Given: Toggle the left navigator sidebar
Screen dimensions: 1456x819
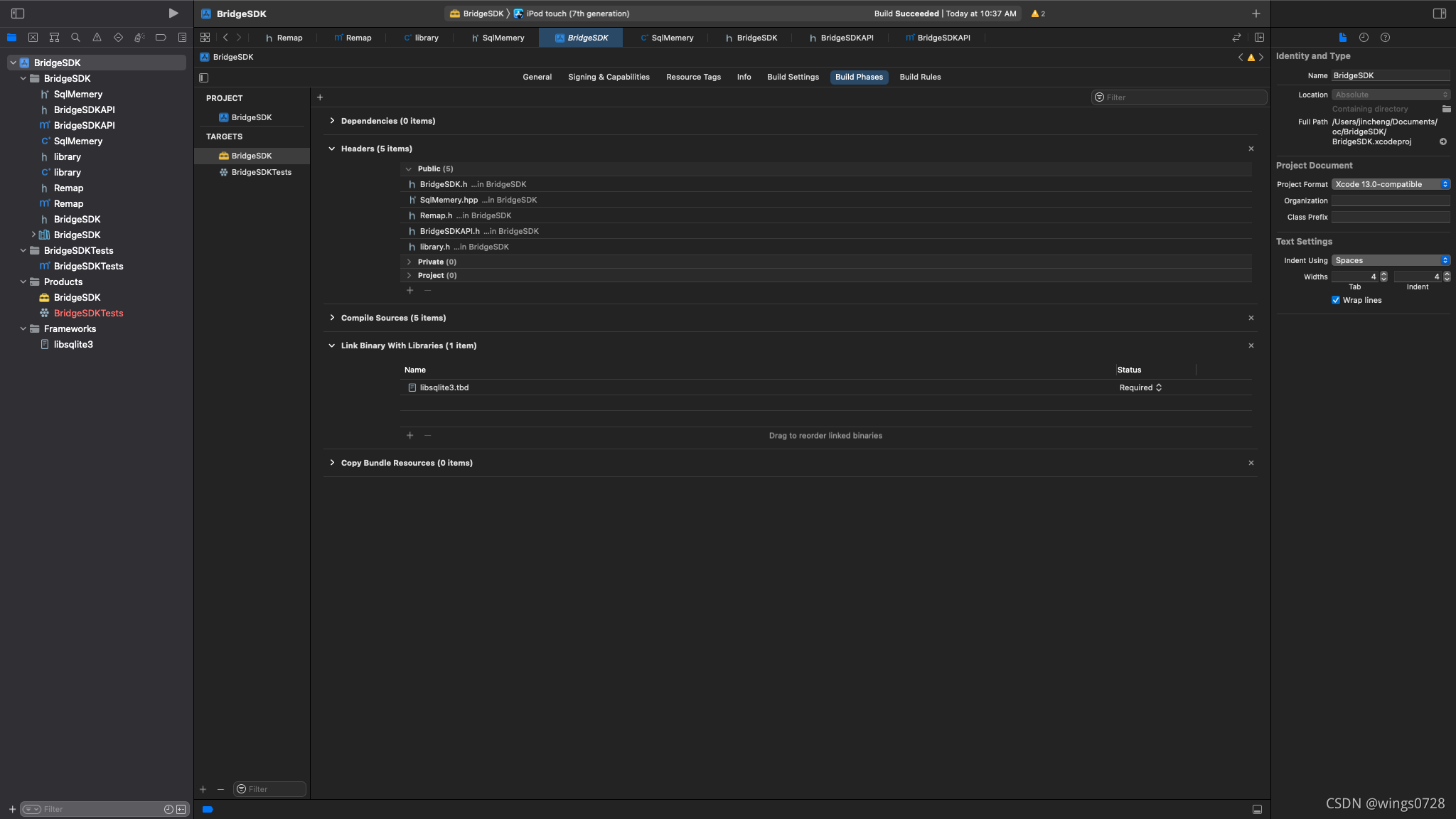Looking at the screenshot, I should 18,14.
